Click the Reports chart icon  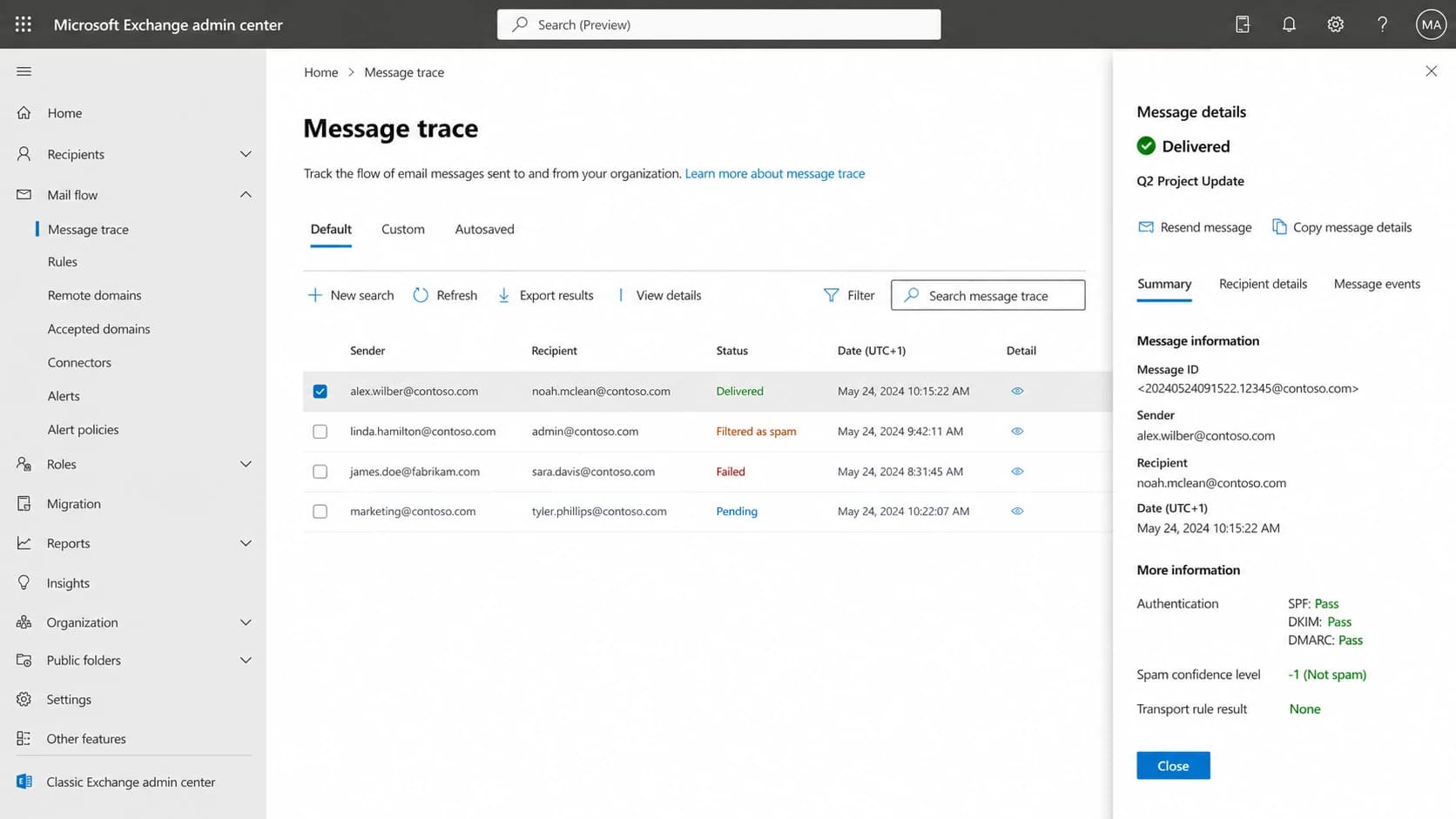click(x=24, y=542)
